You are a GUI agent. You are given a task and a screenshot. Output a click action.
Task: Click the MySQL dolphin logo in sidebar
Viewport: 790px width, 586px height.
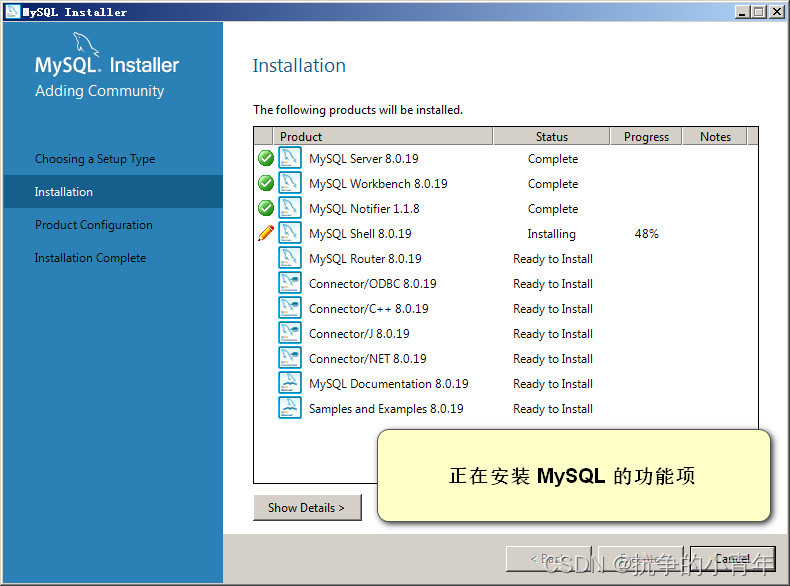point(86,43)
